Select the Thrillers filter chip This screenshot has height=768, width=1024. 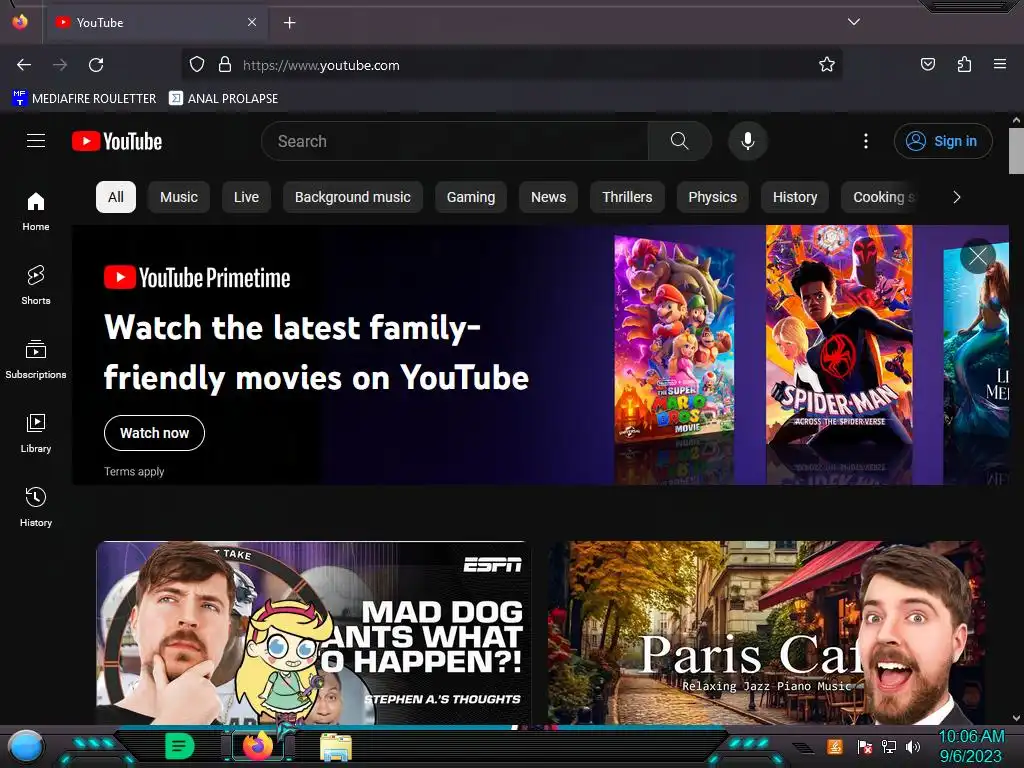627,197
